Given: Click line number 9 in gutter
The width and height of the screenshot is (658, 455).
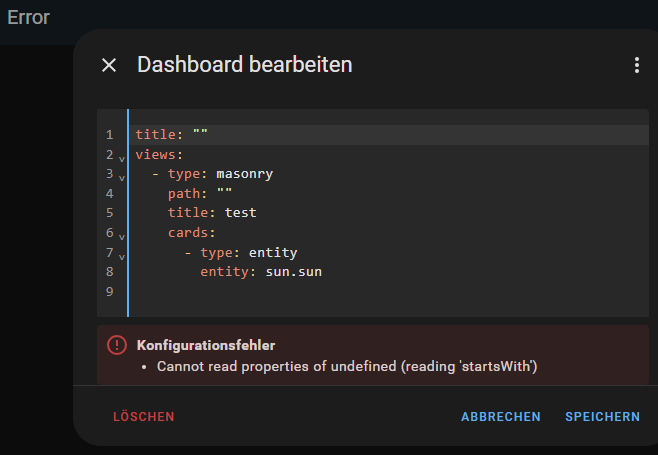Looking at the screenshot, I should click(109, 291).
